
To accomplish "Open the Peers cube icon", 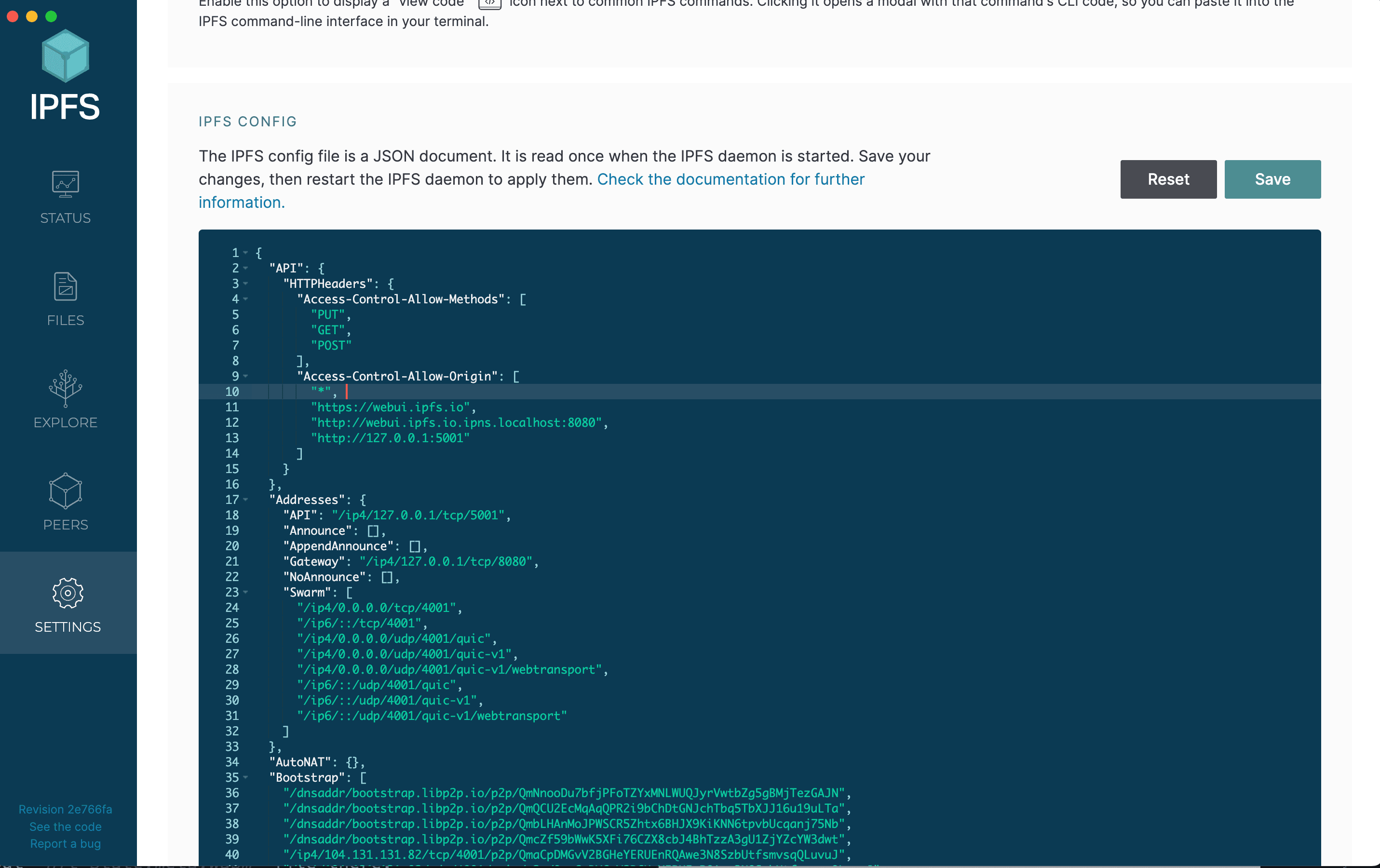I will 65,491.
